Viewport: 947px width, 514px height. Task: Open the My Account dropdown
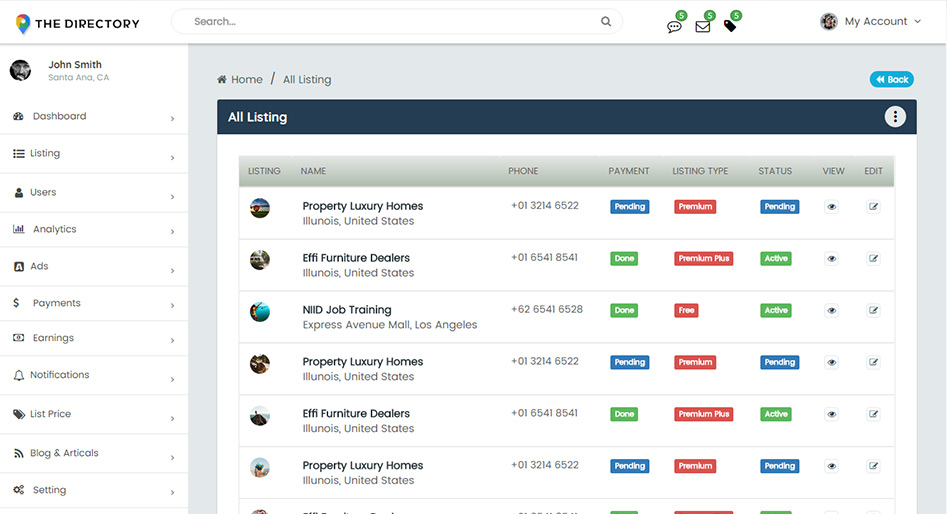(871, 22)
